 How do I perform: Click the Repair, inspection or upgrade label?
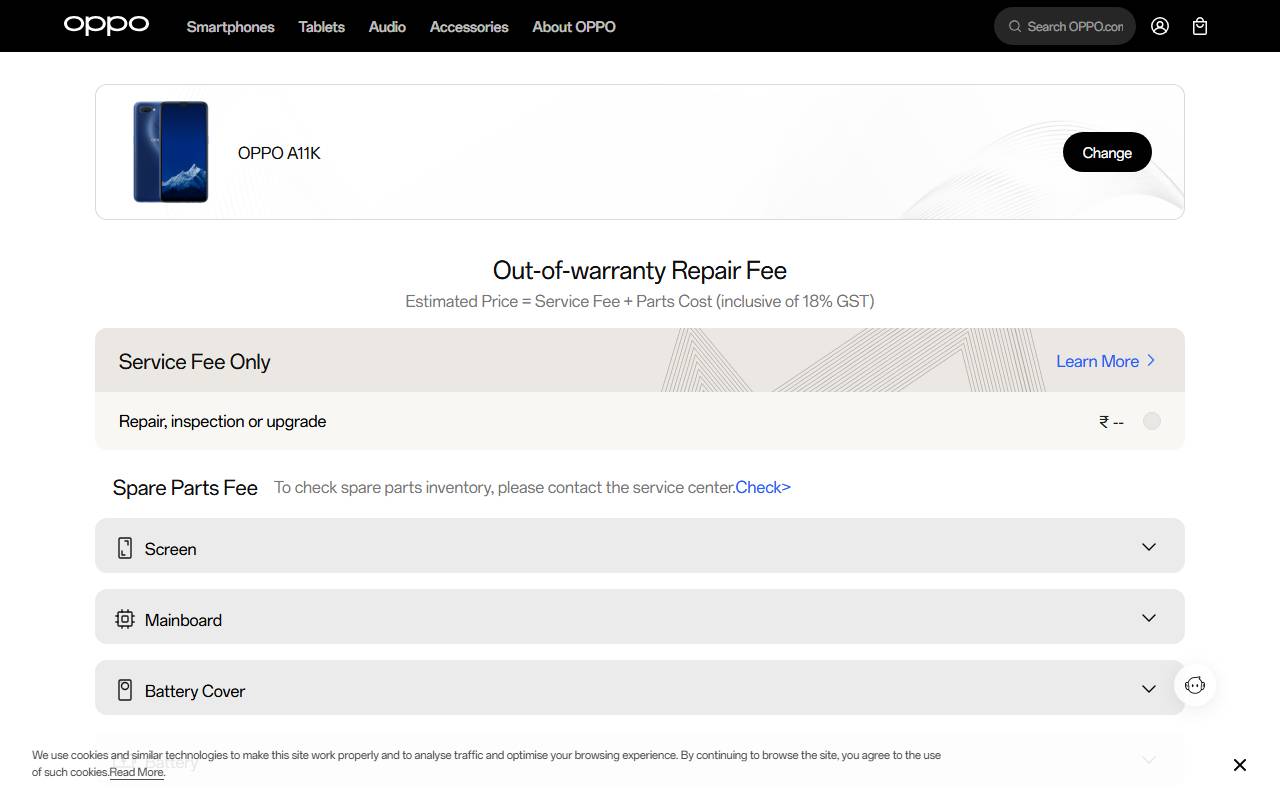coord(223,421)
